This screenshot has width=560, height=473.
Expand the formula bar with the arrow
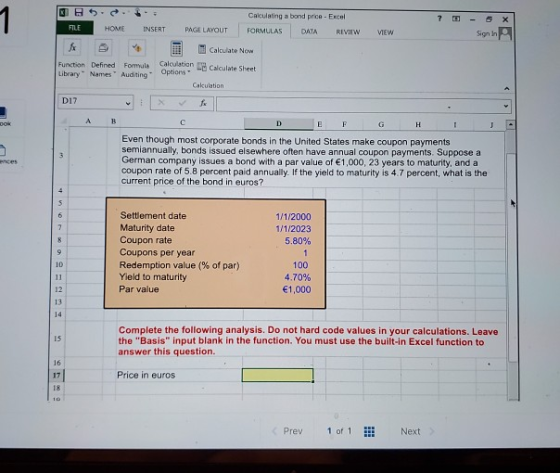tap(506, 106)
